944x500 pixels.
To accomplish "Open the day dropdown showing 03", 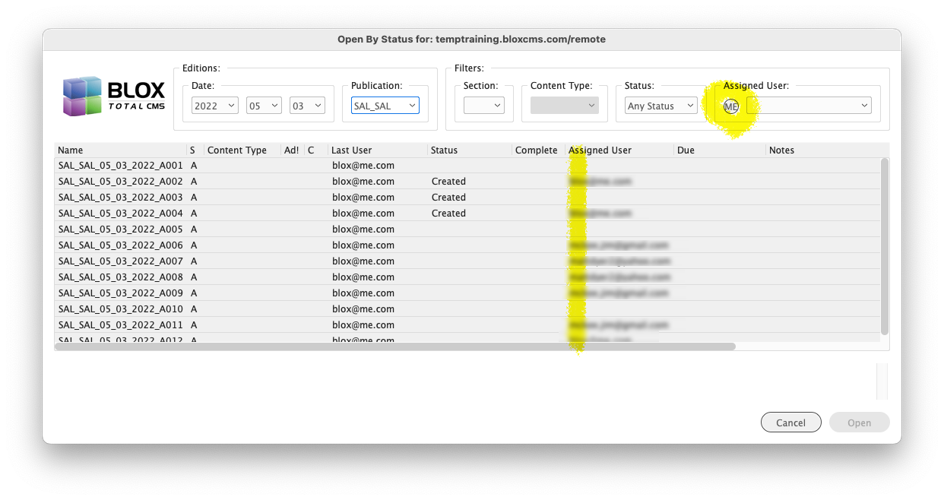I will pos(307,106).
